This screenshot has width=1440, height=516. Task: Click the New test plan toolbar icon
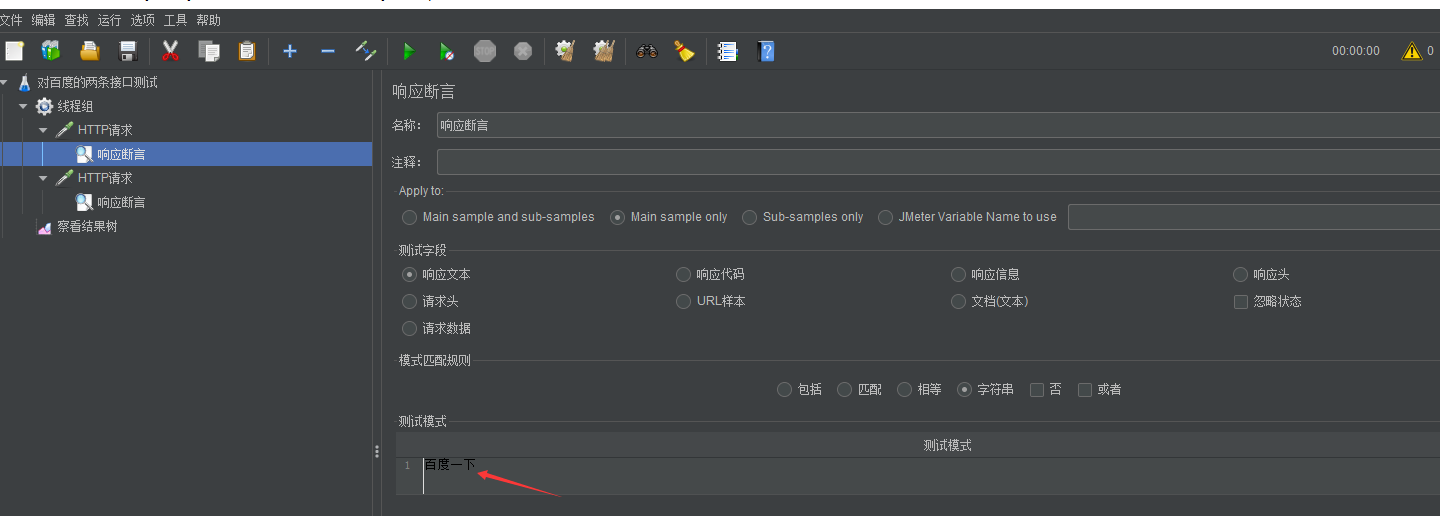pyautogui.click(x=14, y=51)
